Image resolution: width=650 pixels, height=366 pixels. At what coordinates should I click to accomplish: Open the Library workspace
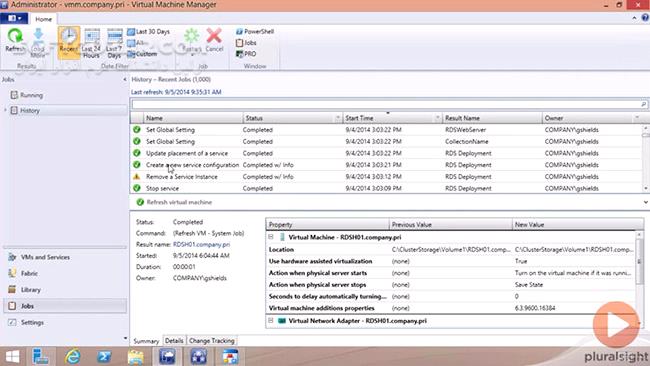[x=65, y=289]
